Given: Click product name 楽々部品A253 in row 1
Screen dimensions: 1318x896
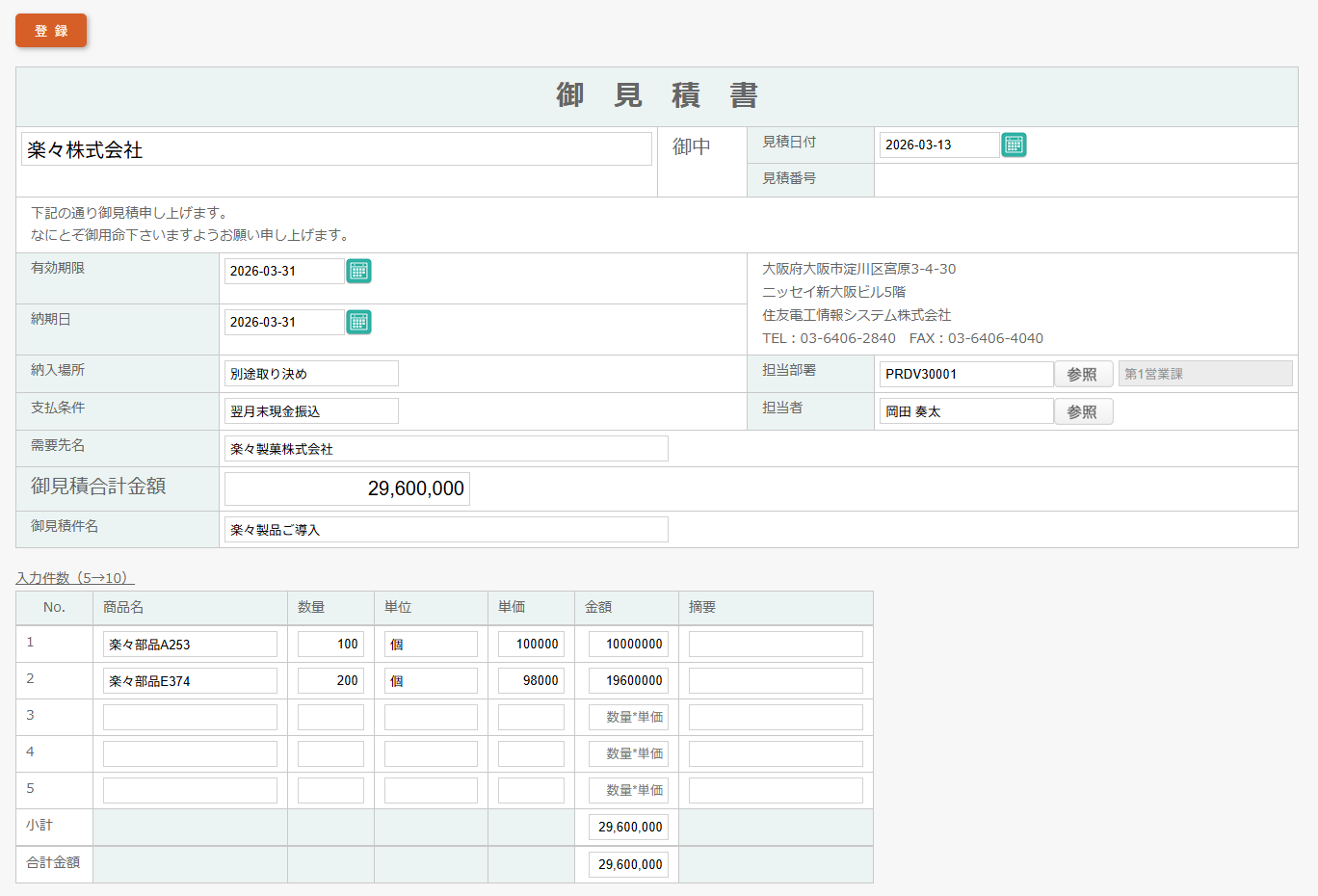Looking at the screenshot, I should click(190, 645).
